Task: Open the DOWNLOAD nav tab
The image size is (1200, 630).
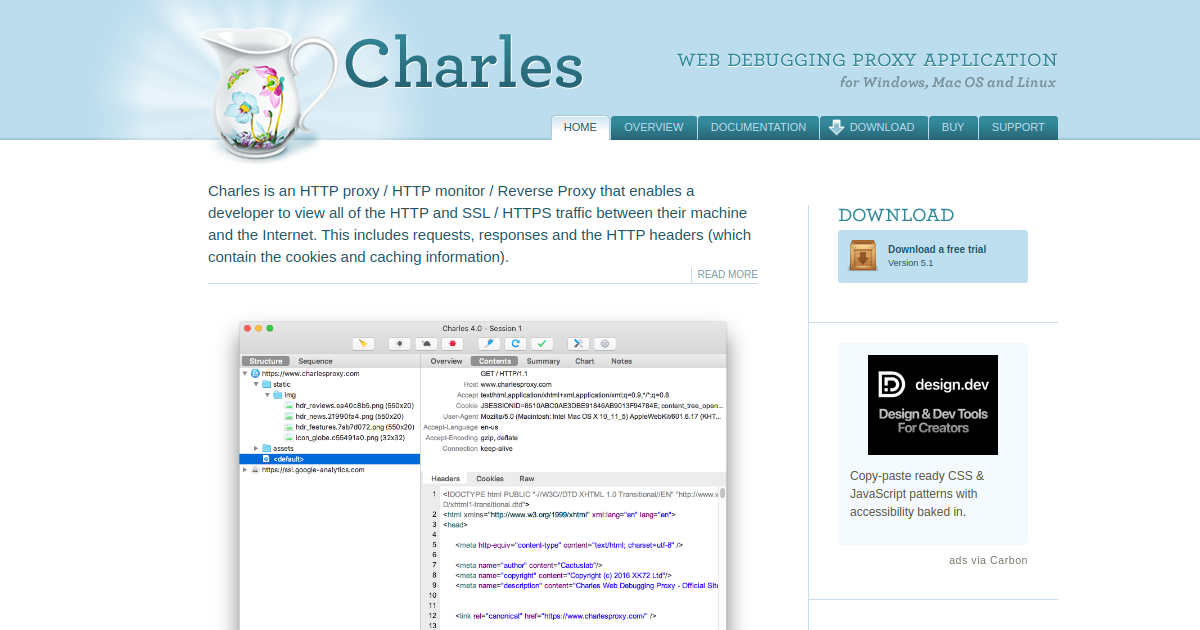Action: pos(873,128)
